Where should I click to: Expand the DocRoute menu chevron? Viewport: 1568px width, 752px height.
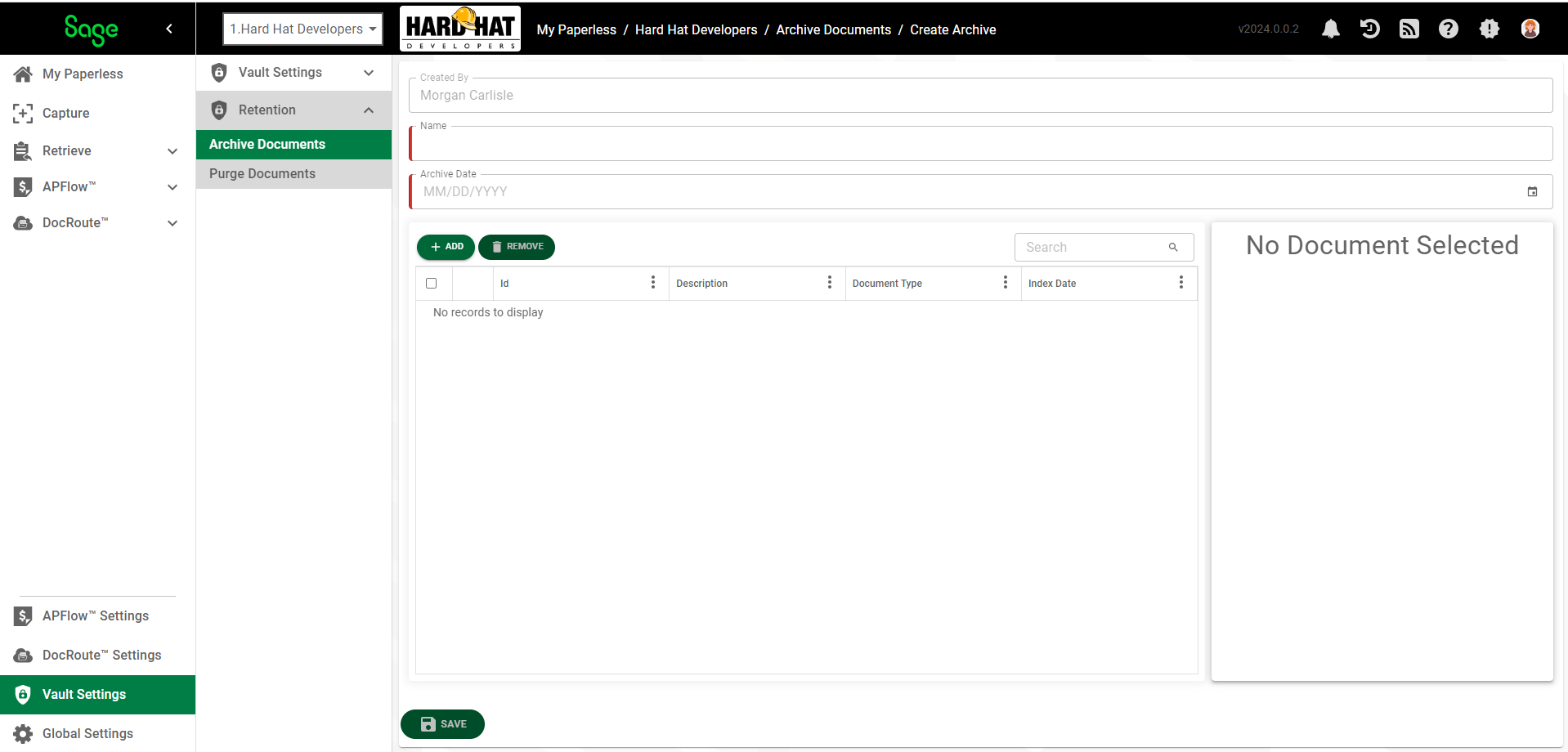[x=172, y=222]
